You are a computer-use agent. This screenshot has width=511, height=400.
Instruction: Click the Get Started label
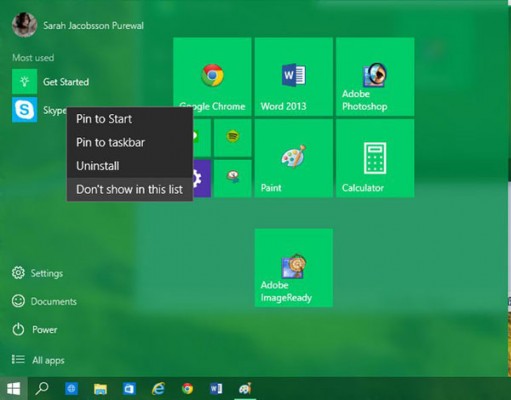tap(66, 82)
